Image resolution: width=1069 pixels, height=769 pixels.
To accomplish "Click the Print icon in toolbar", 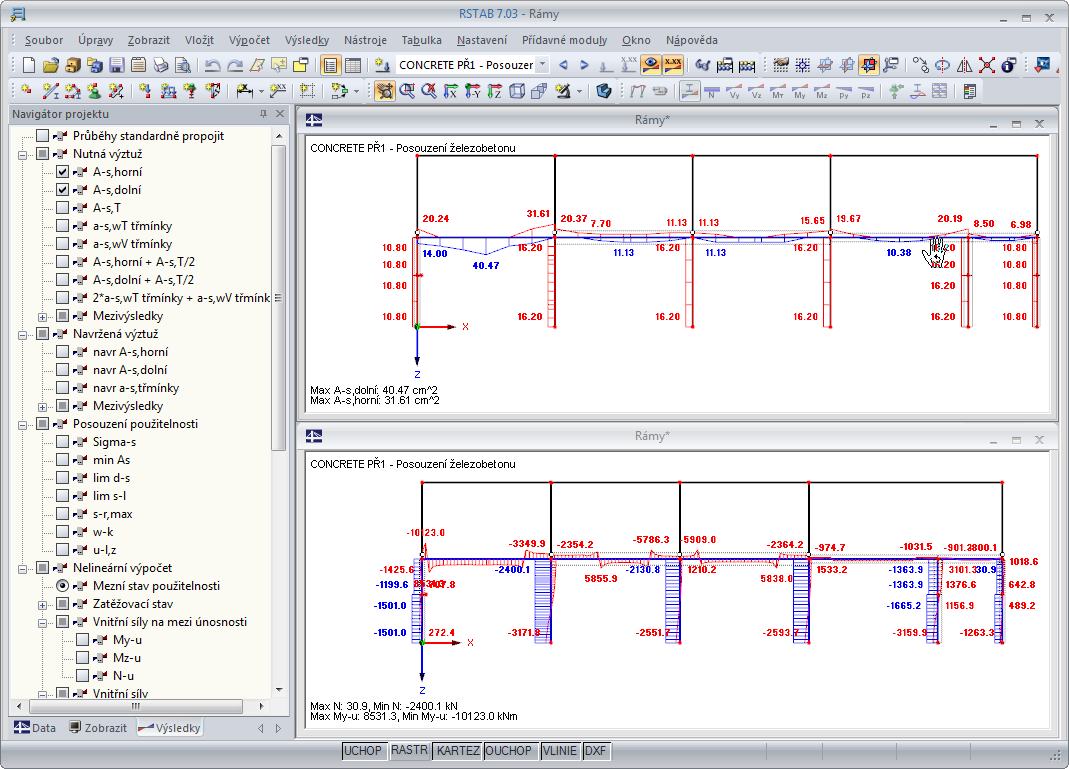I will pyautogui.click(x=161, y=65).
